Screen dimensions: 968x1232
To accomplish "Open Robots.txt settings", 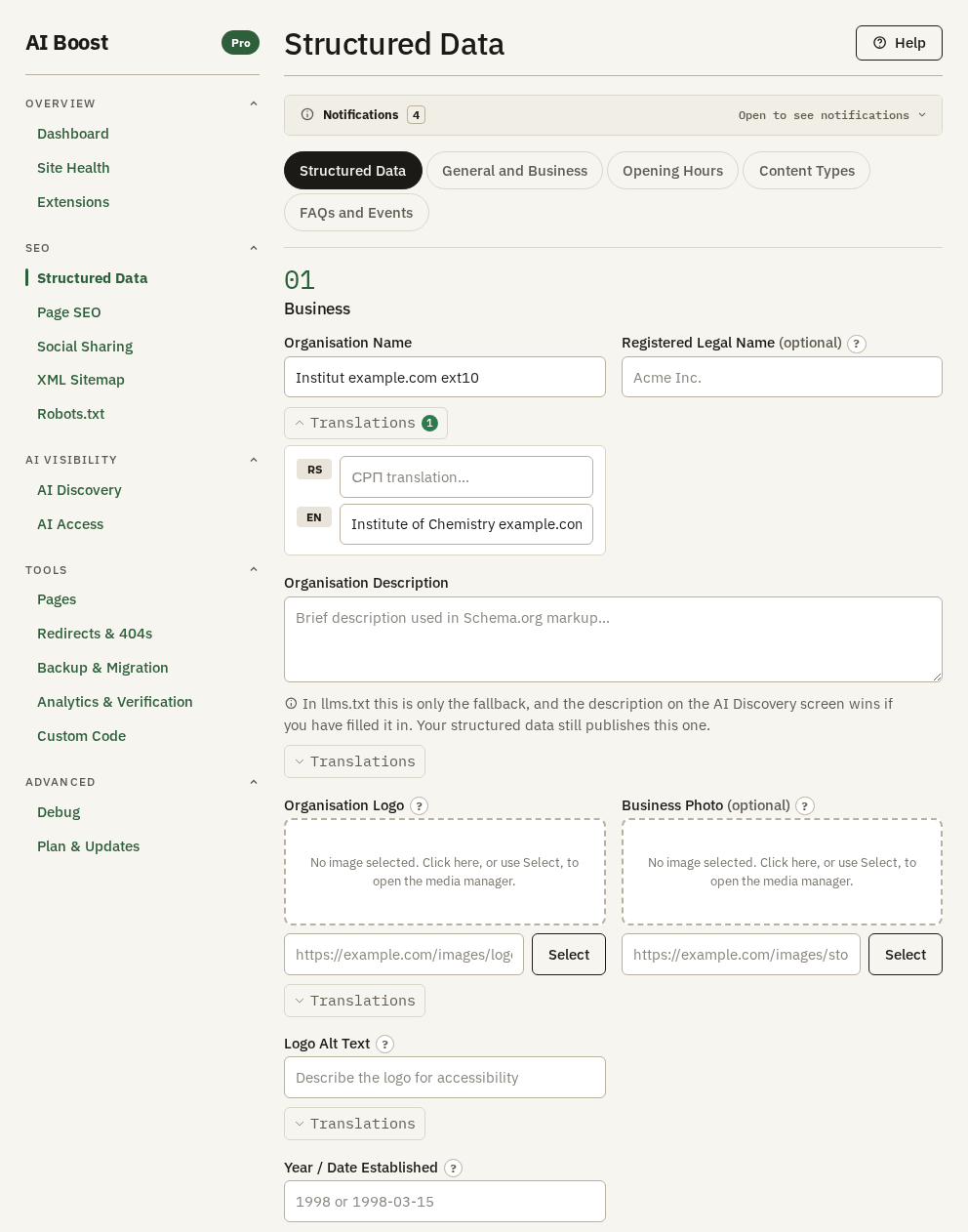I will coord(71,414).
